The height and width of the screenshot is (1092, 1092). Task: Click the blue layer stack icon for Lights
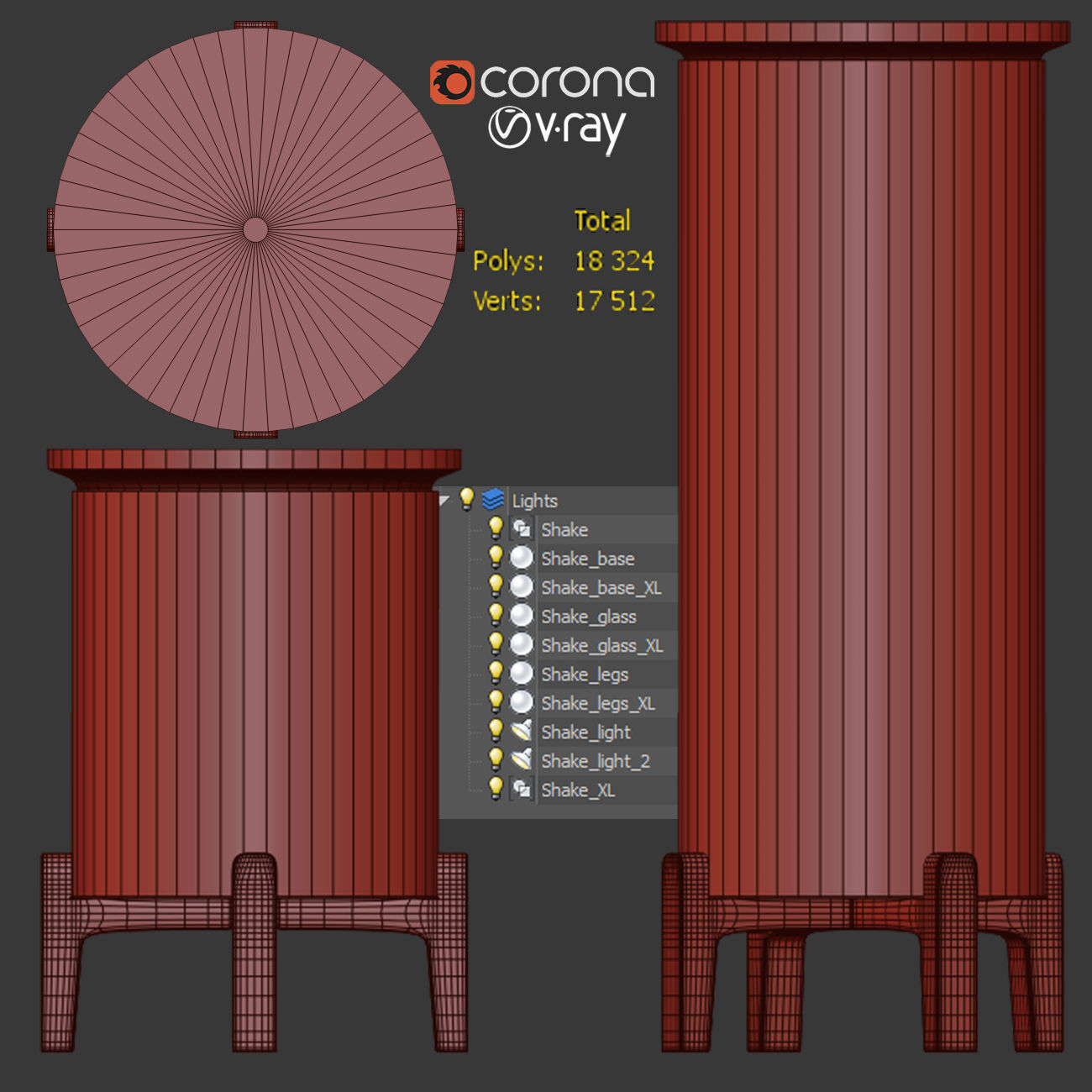tap(493, 500)
